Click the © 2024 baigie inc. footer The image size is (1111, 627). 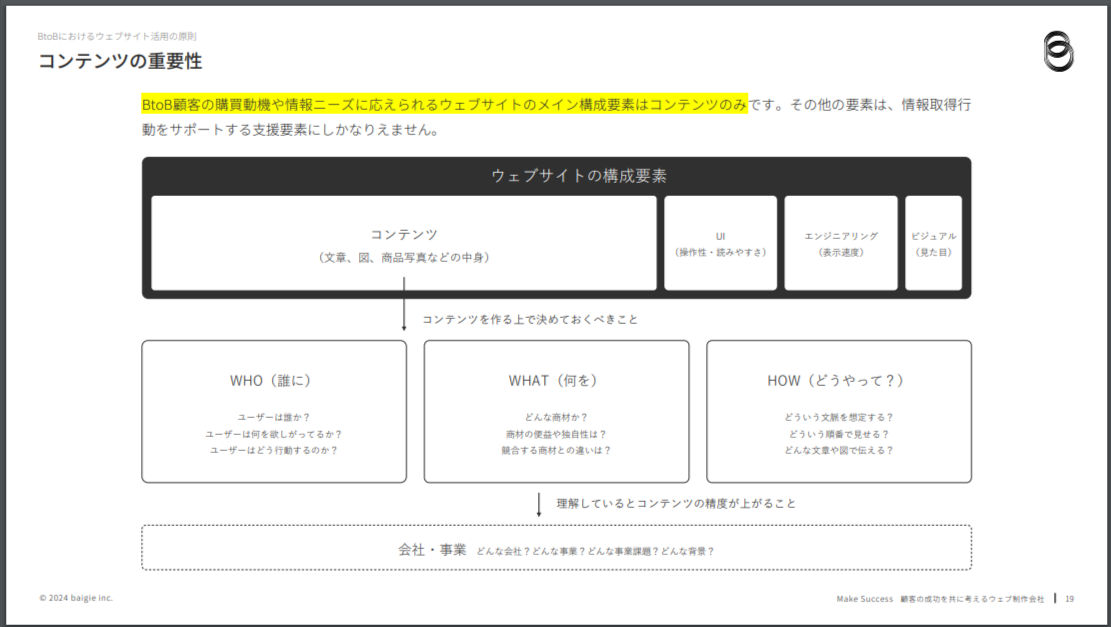coord(77,598)
